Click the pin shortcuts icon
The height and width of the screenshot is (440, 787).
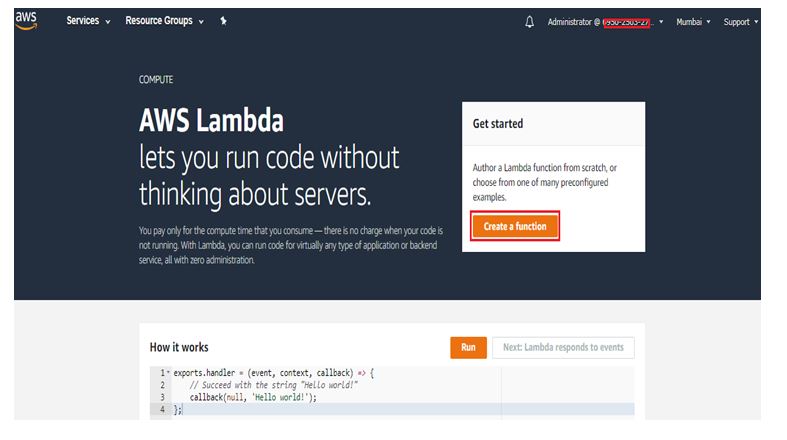pos(223,21)
